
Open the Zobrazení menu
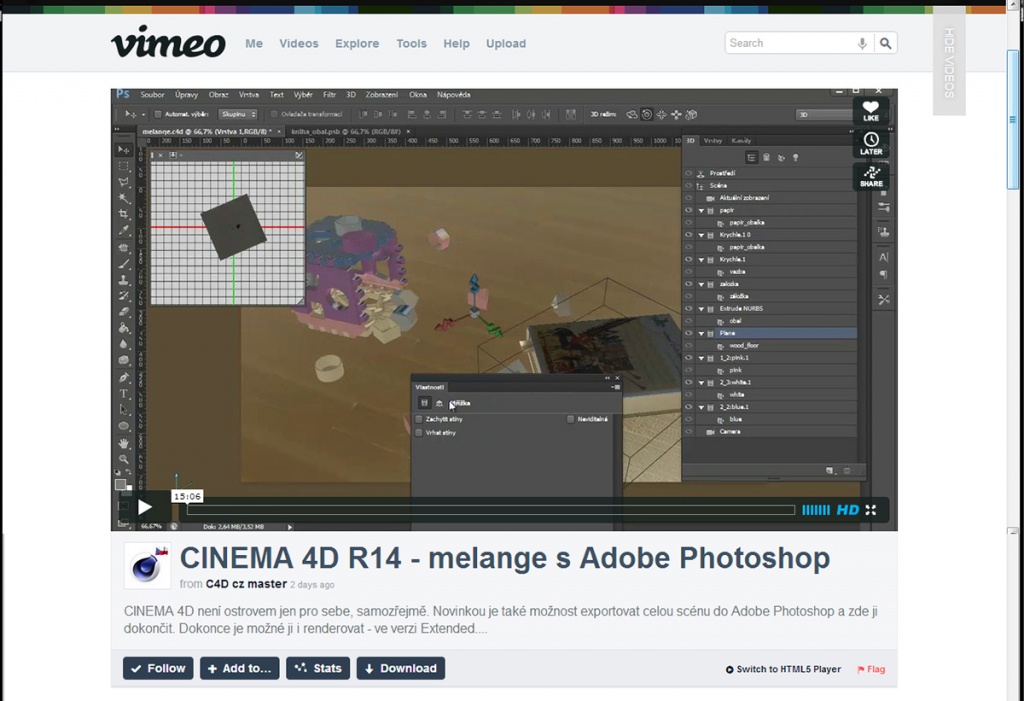[382, 95]
